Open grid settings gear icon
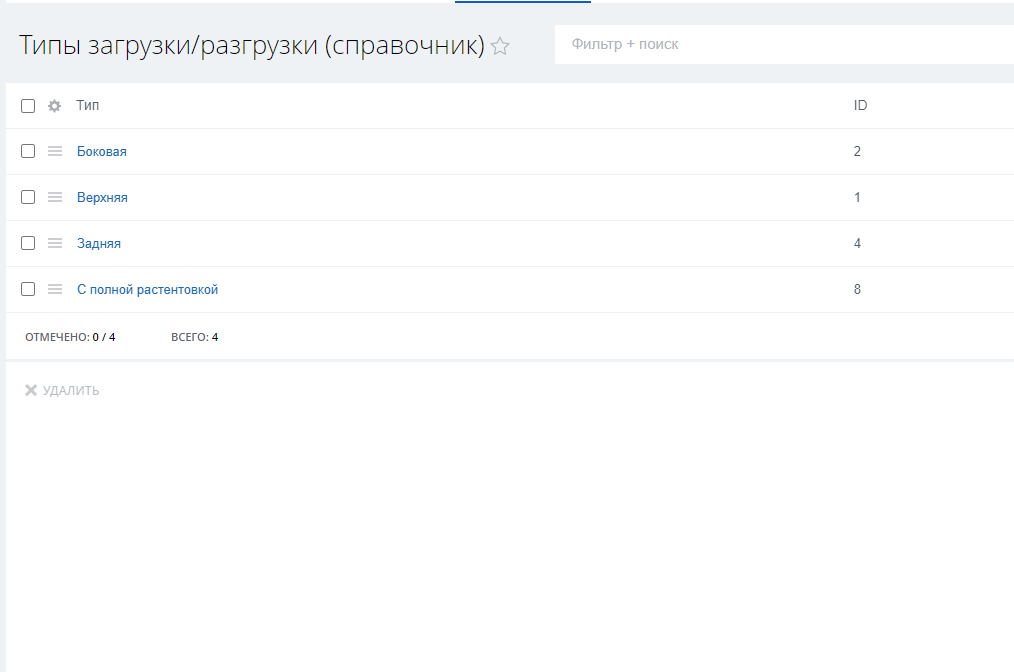This screenshot has height=672, width=1014. 54,105
